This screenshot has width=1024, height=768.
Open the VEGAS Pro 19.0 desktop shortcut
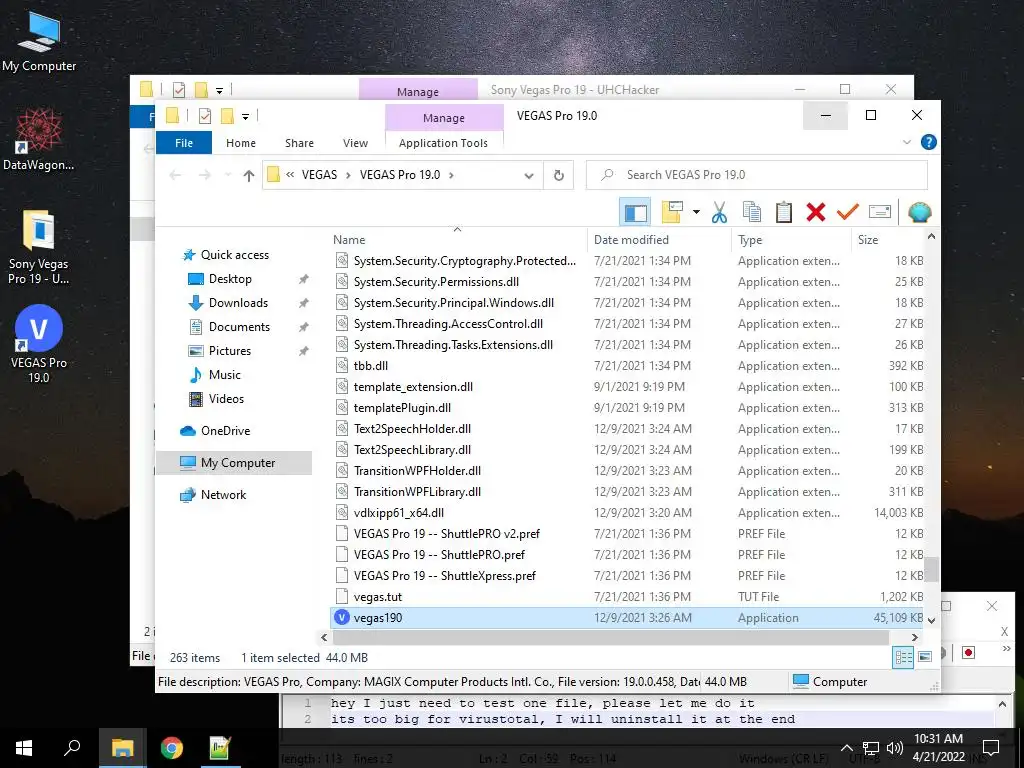(x=39, y=344)
